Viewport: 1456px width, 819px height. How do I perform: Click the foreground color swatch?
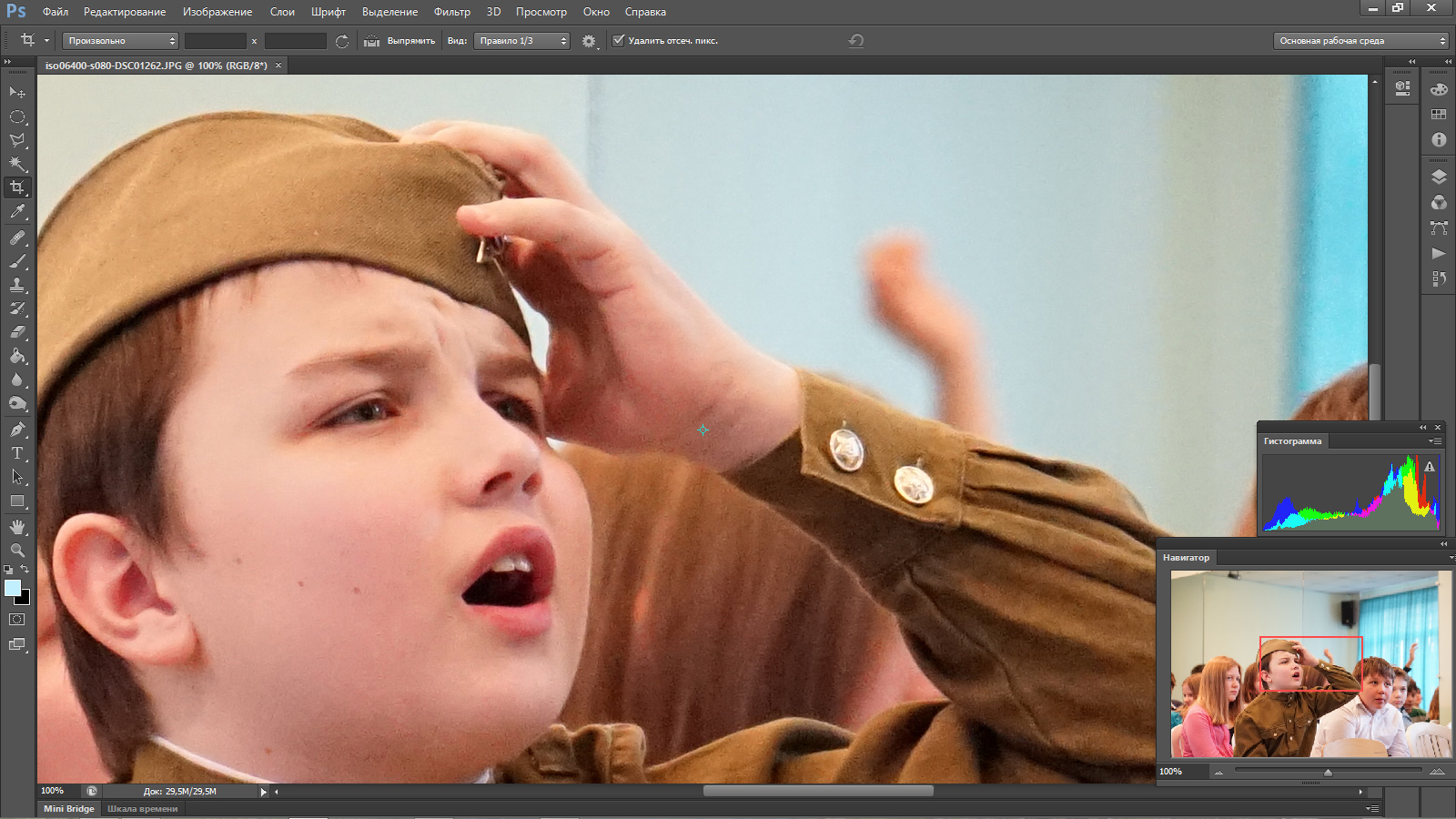(x=12, y=588)
